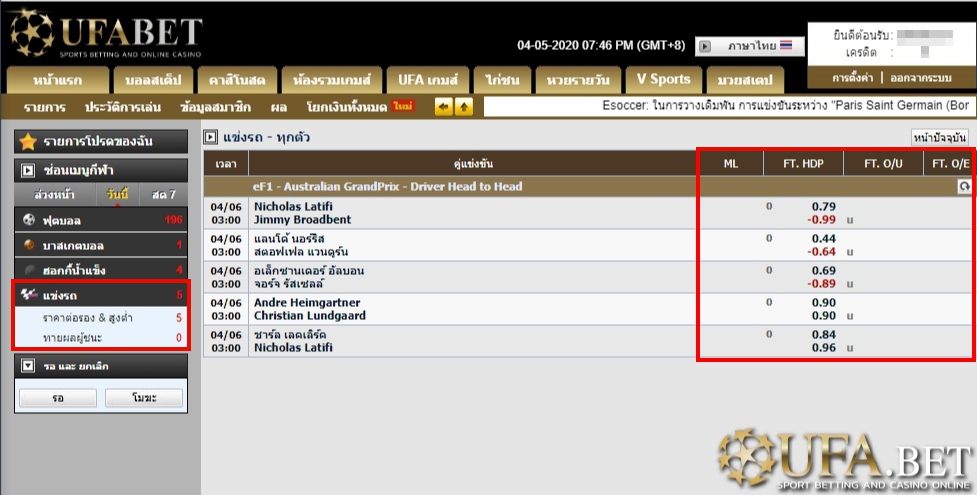Image resolution: width=977 pixels, height=495 pixels.
Task: Toggle arrow beside the motor racing all title
Action: click(211, 137)
